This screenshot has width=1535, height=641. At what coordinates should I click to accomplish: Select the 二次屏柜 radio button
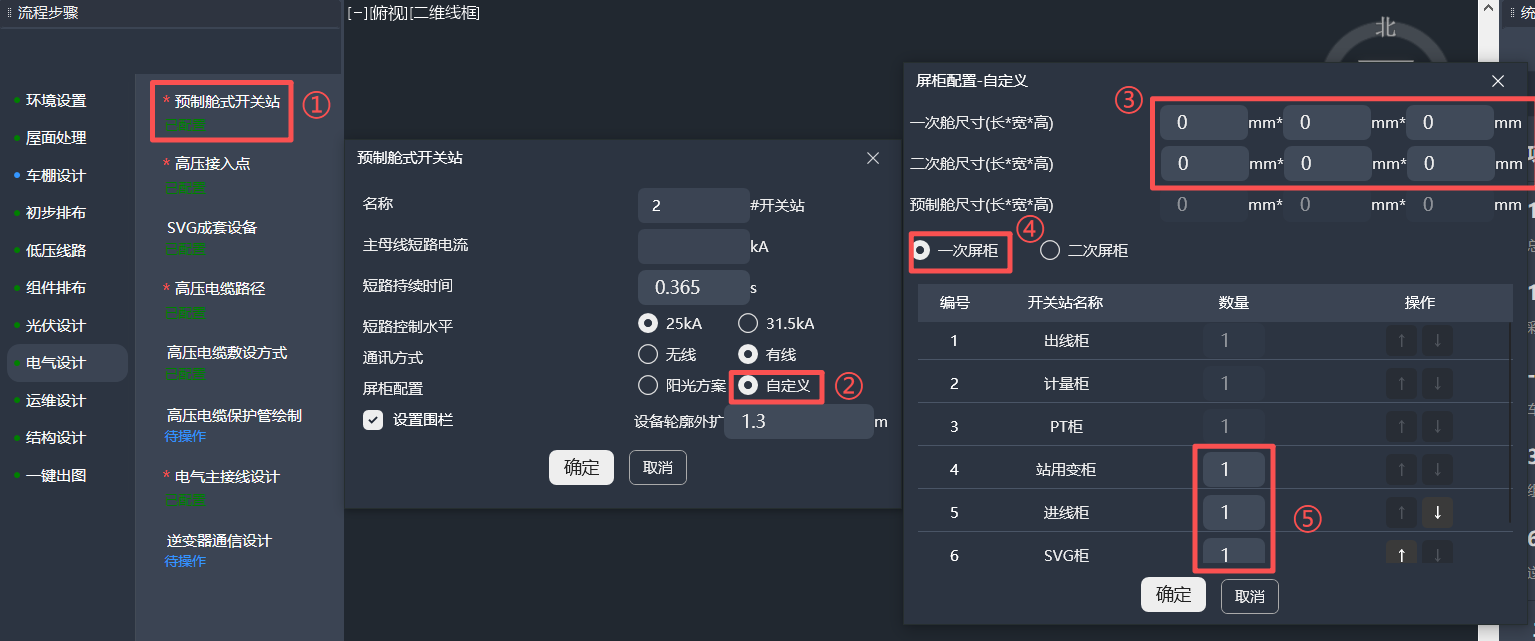click(x=1050, y=251)
